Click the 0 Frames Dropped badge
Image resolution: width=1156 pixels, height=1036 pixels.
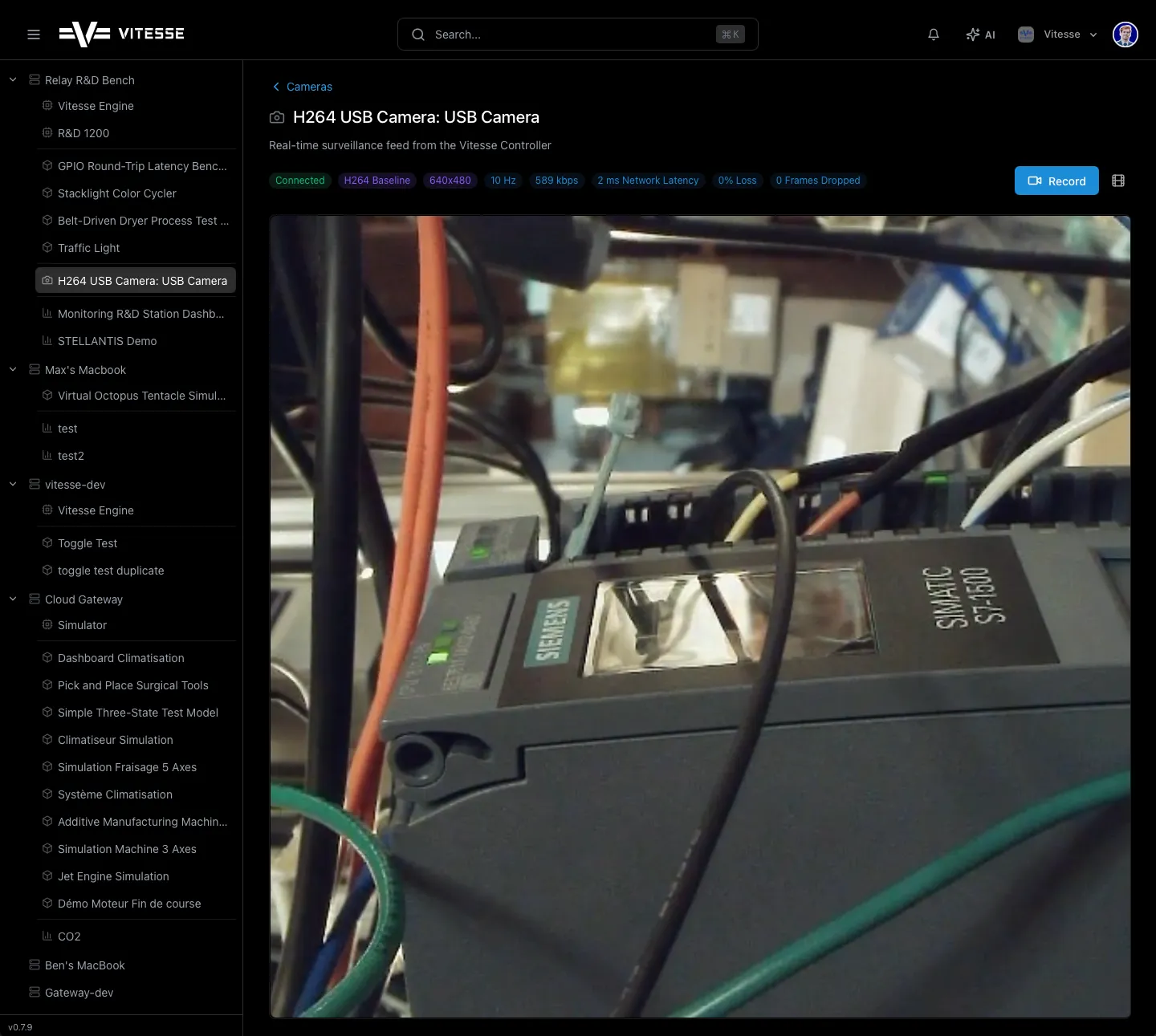(x=818, y=181)
